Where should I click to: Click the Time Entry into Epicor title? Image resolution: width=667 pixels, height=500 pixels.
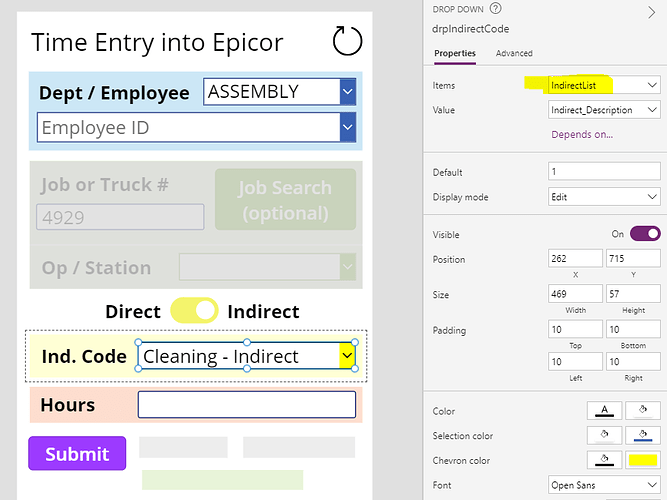pyautogui.click(x=157, y=43)
